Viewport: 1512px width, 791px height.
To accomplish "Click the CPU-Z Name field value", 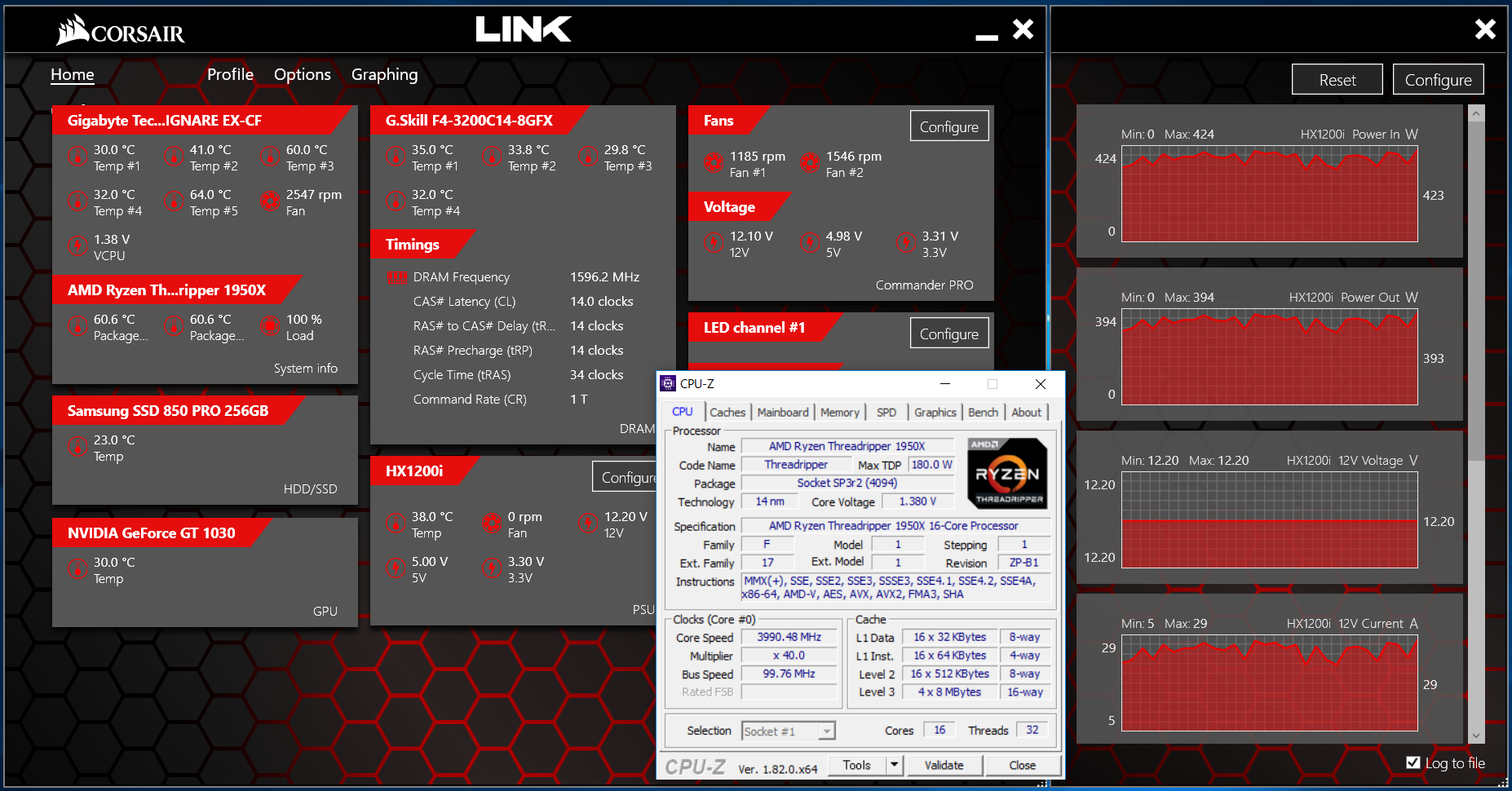I will (x=847, y=446).
